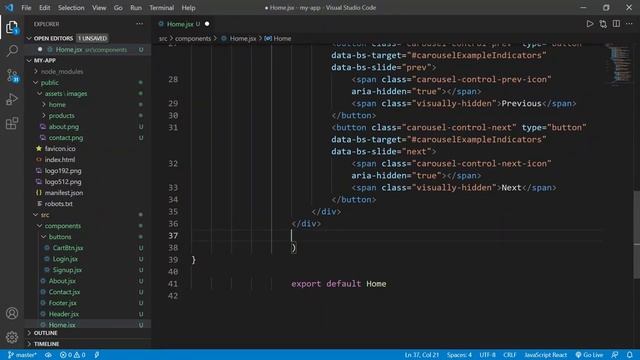Open the Run menu
Viewport: 640px width, 360px height.
[x=136, y=8]
